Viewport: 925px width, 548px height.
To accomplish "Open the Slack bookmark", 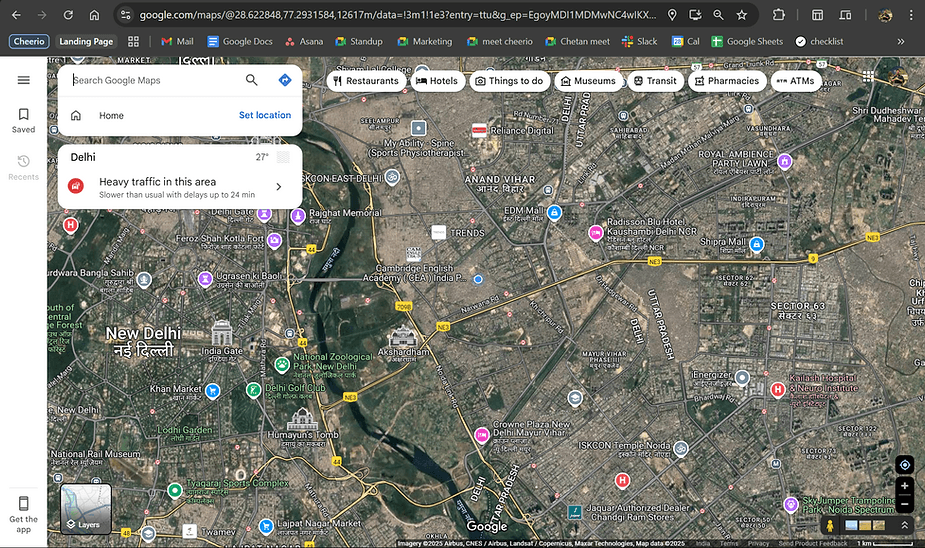I will pyautogui.click(x=639, y=41).
